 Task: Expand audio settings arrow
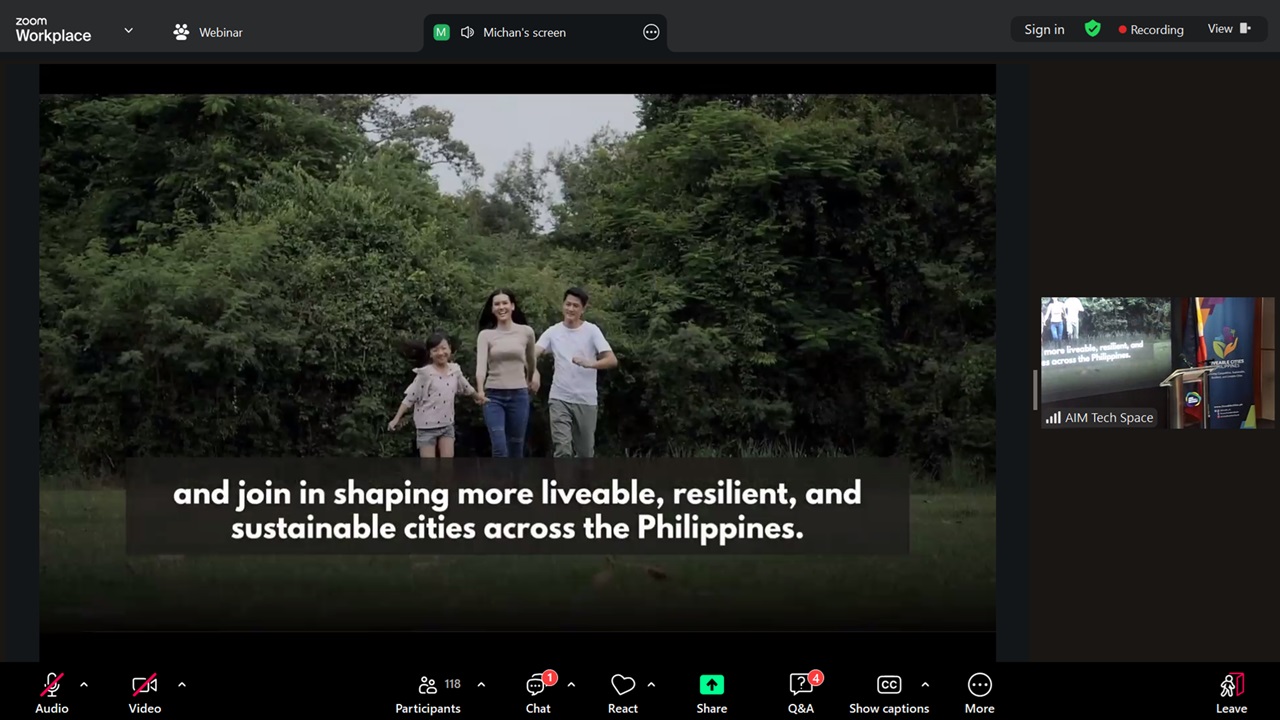click(84, 685)
